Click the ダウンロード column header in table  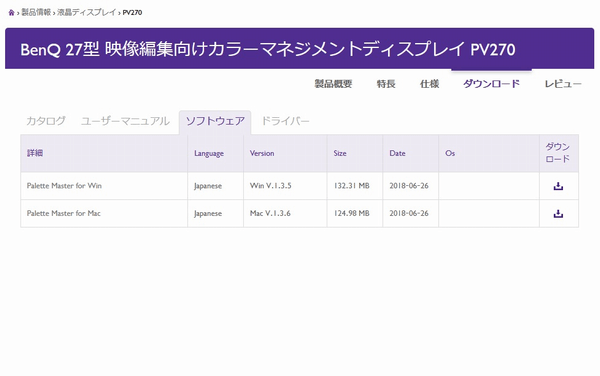pyautogui.click(x=558, y=153)
